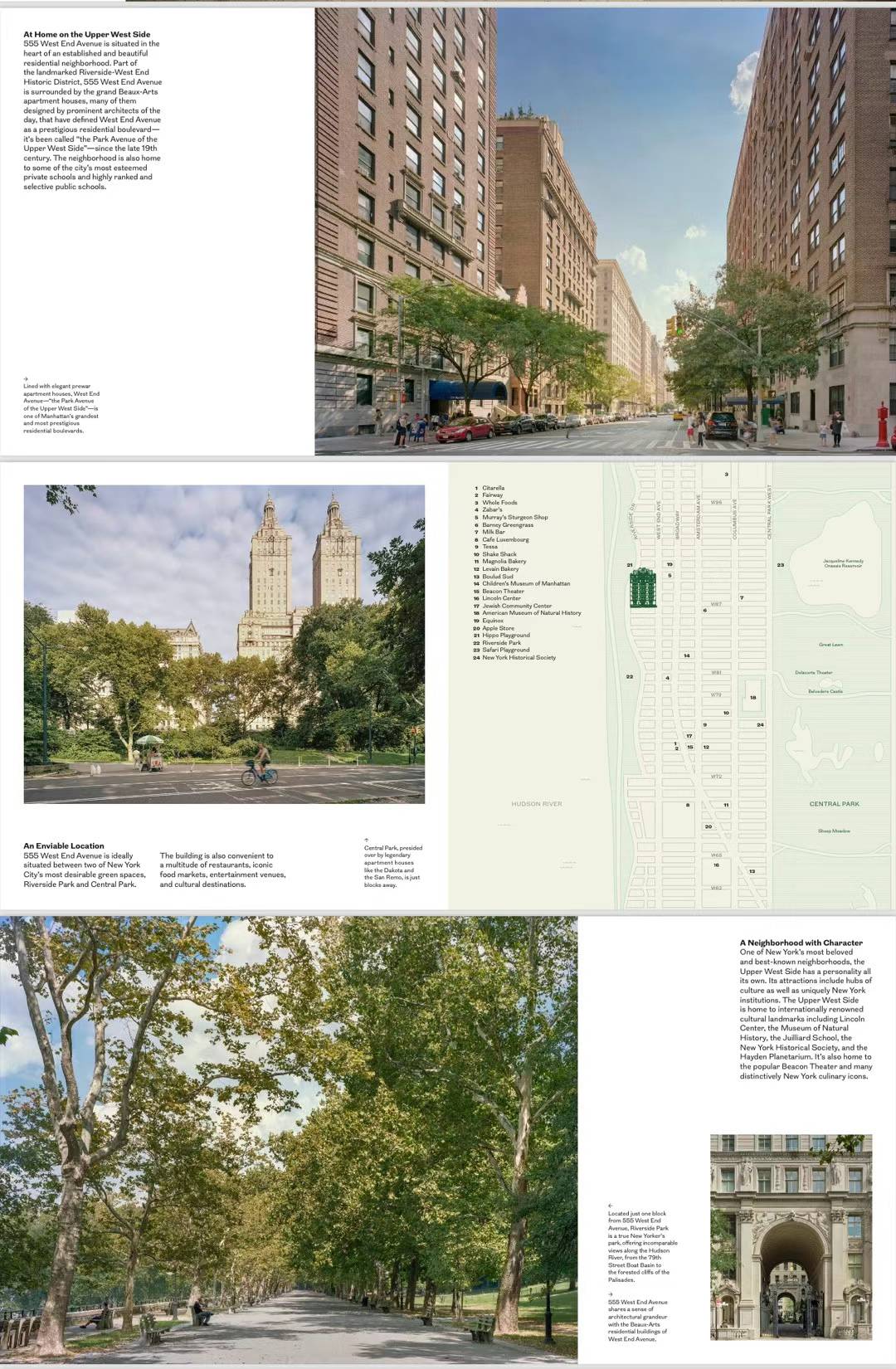Click the arrow above the West End caption

[26, 379]
